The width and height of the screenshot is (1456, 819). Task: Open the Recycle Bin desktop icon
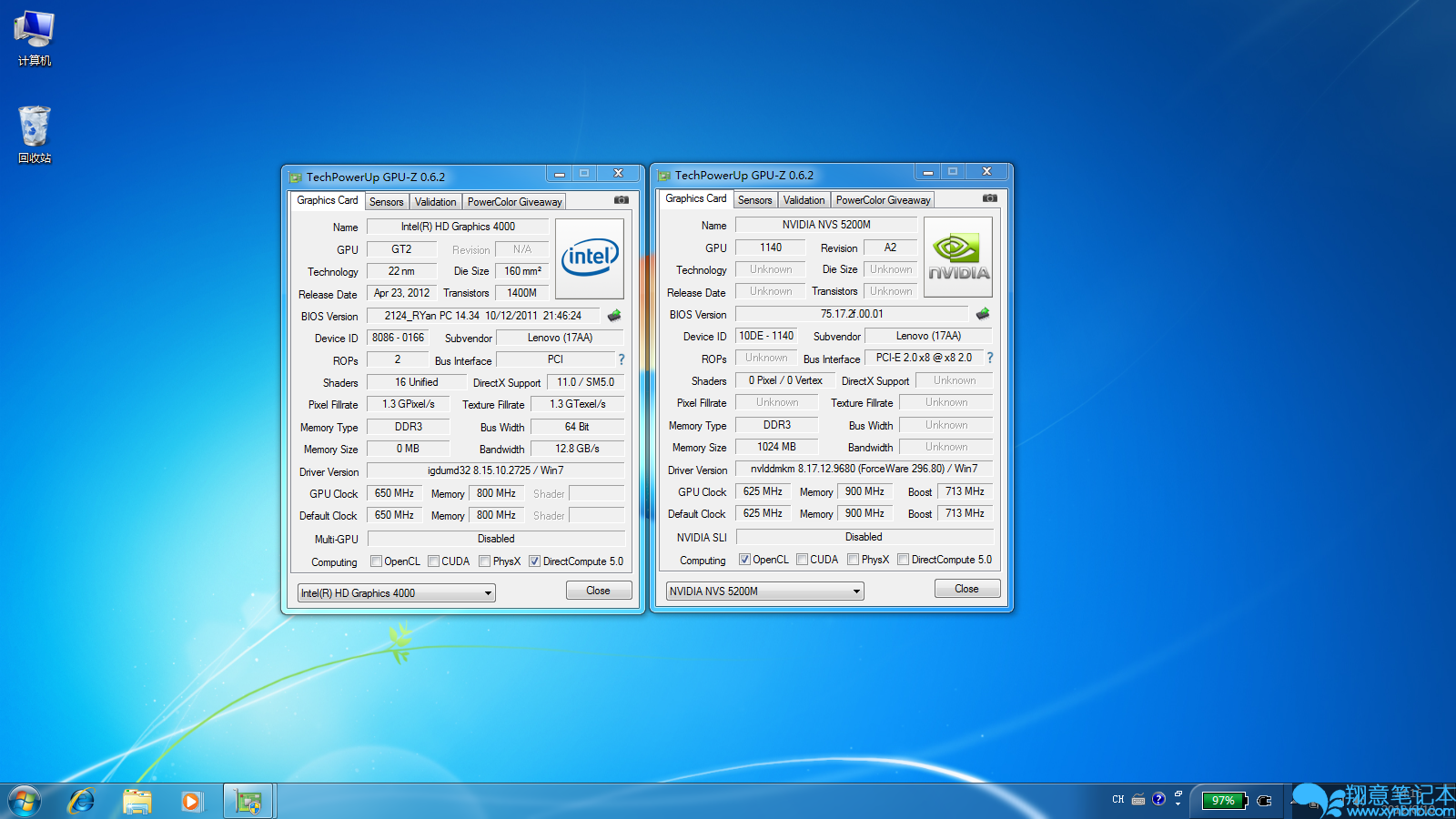(x=35, y=135)
